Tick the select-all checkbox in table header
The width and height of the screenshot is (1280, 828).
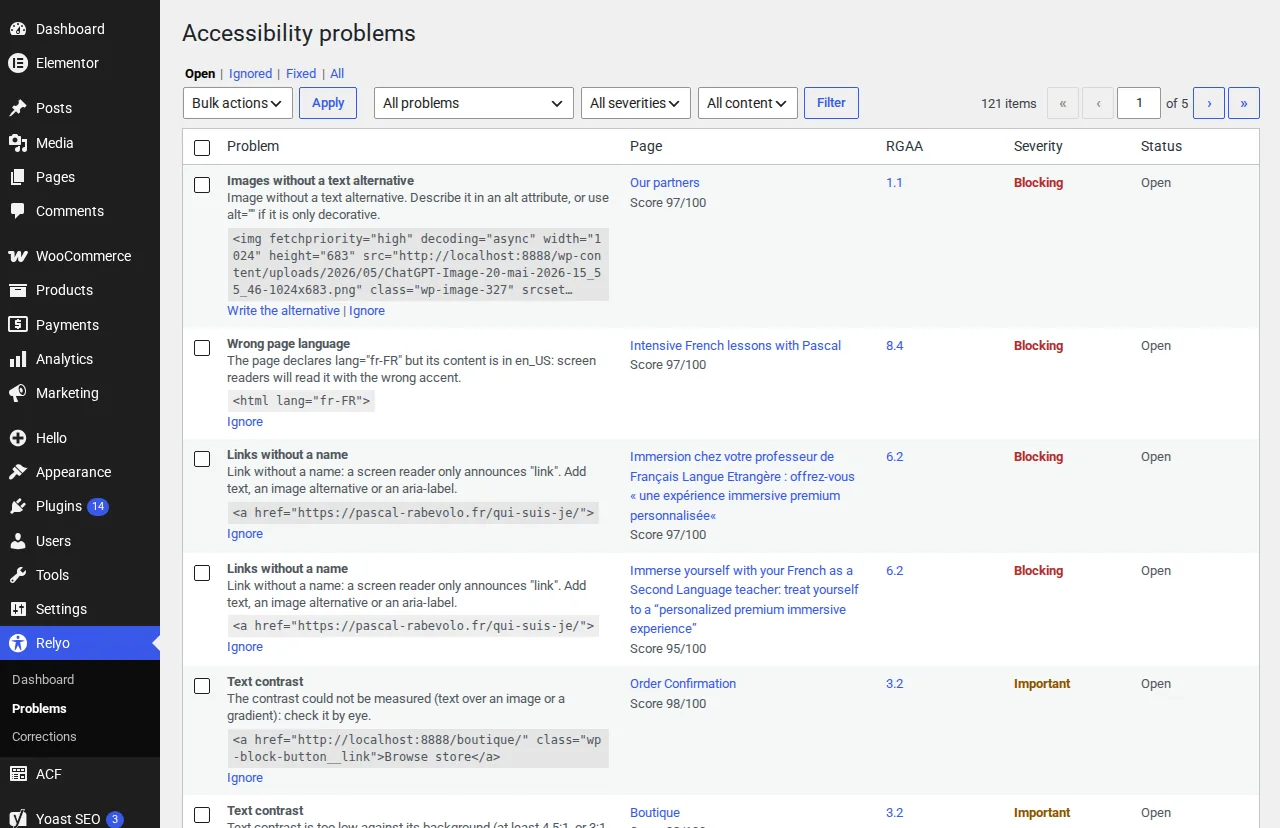tap(202, 148)
